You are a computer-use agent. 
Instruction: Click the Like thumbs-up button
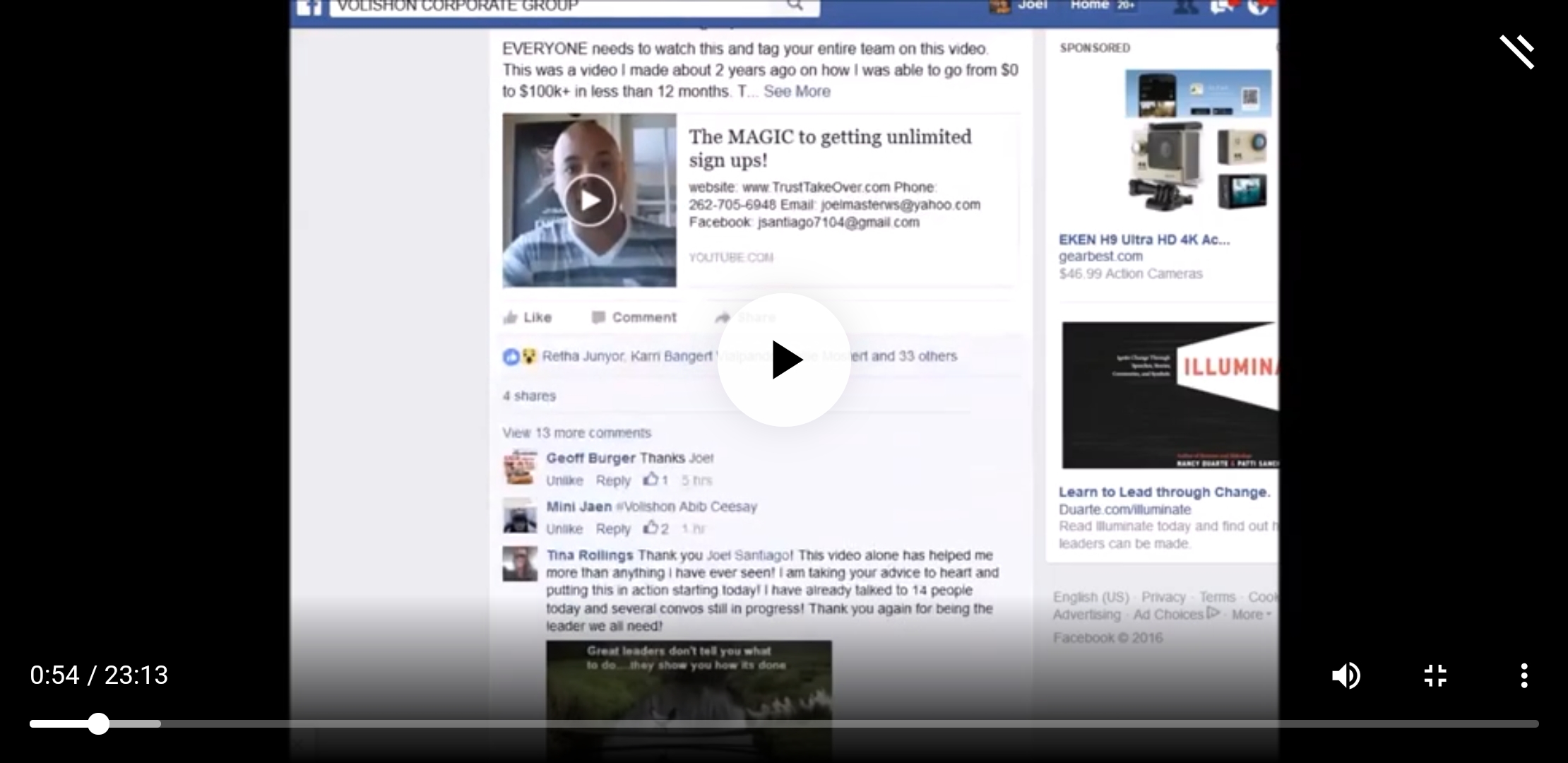528,318
